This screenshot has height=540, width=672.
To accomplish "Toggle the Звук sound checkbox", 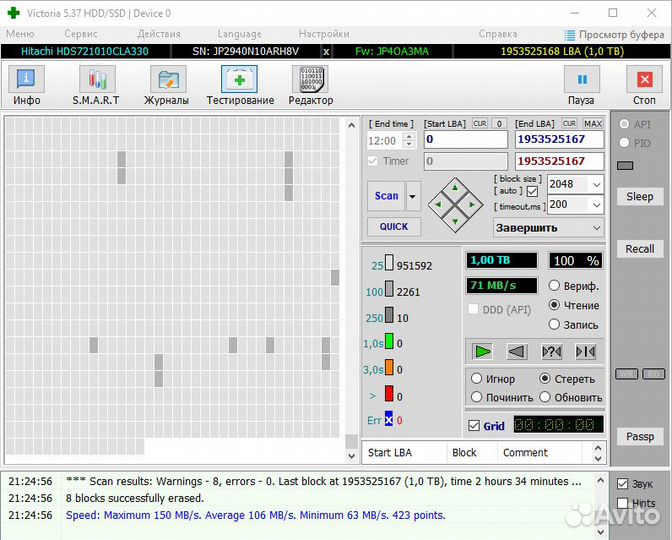I will point(622,484).
